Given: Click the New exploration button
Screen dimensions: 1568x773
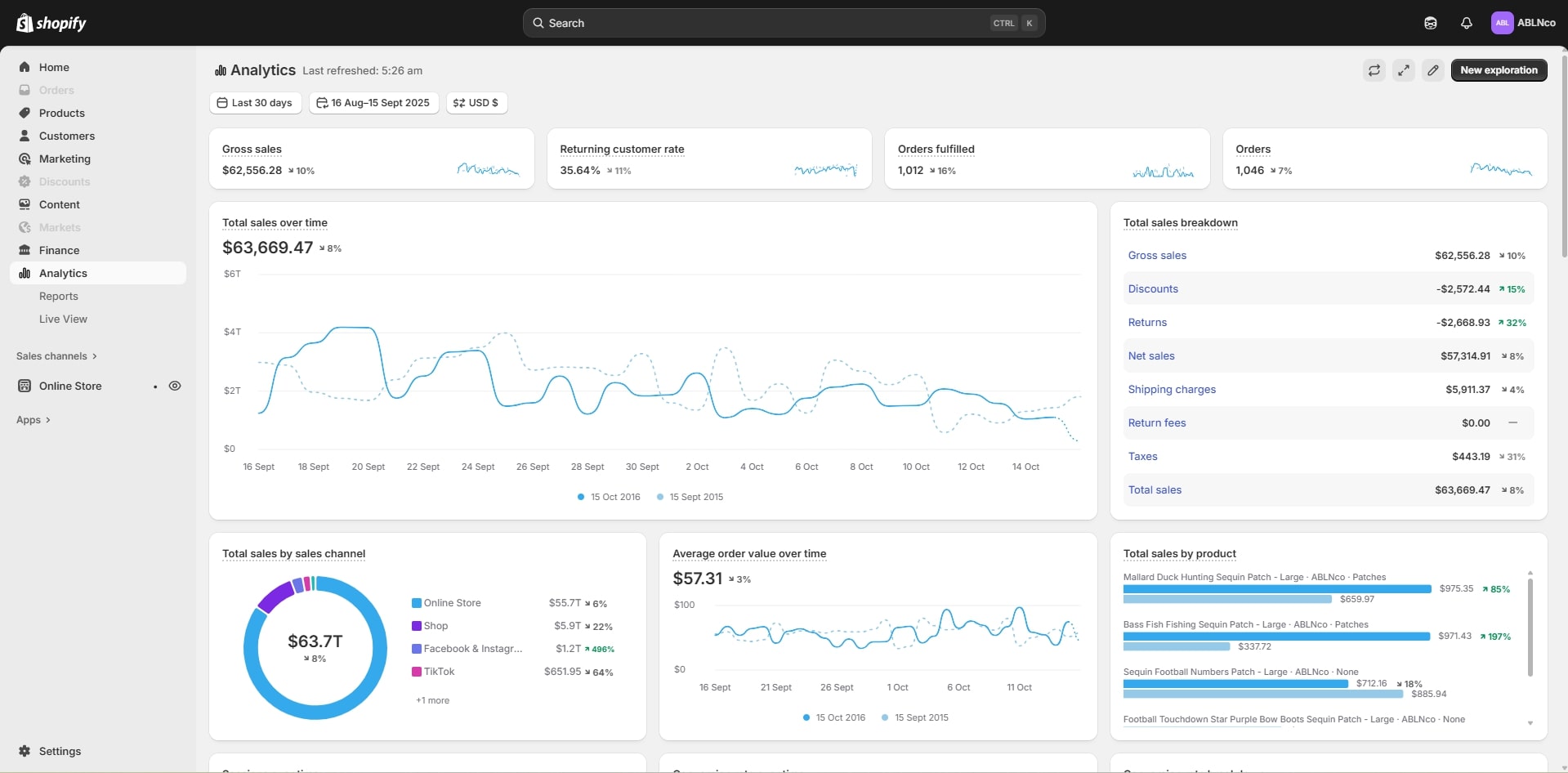Looking at the screenshot, I should pos(1499,70).
